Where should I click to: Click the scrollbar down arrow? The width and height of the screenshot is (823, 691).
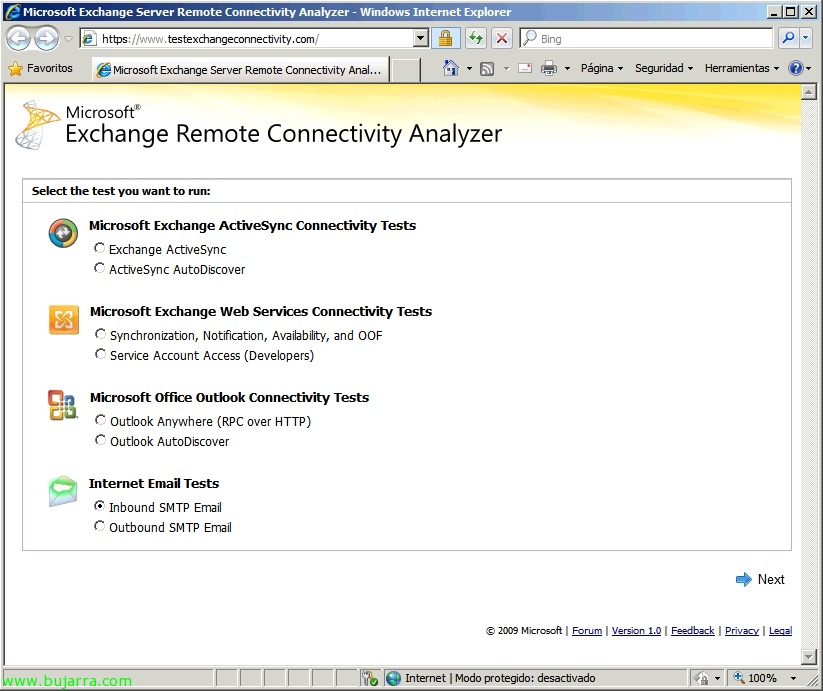808,656
